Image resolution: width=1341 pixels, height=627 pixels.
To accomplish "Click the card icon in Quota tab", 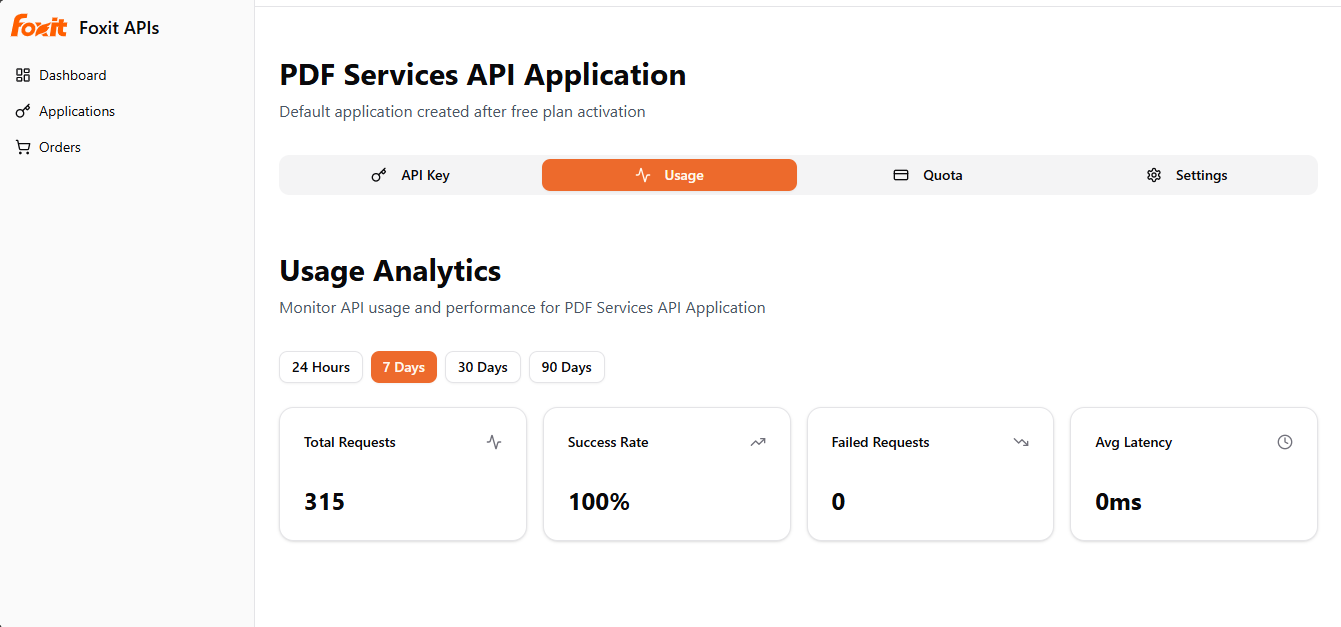I will pos(901,175).
